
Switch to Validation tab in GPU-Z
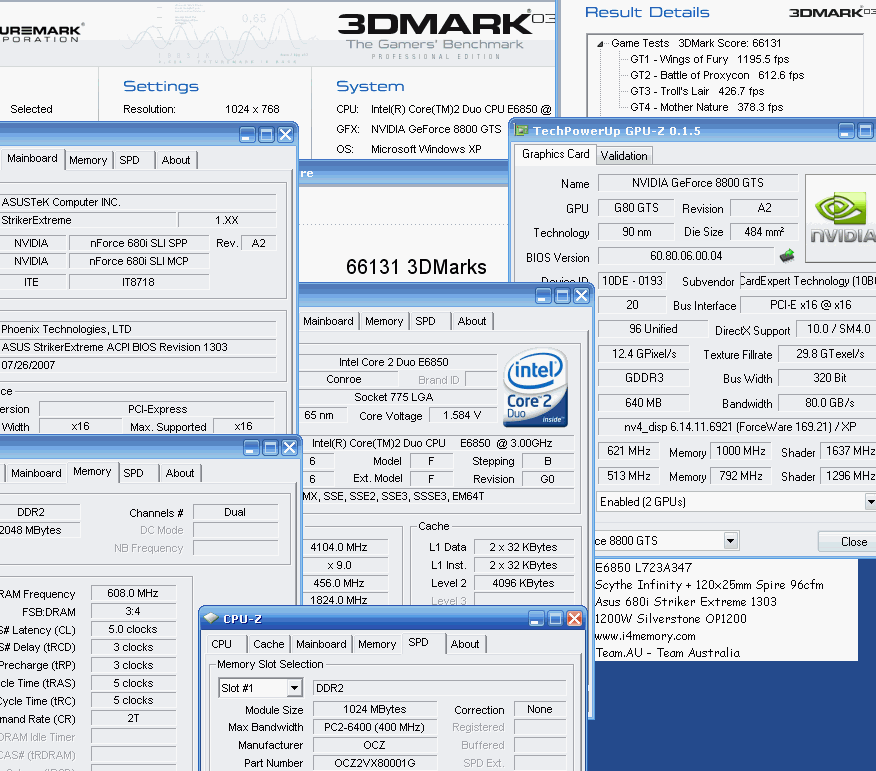coord(624,156)
